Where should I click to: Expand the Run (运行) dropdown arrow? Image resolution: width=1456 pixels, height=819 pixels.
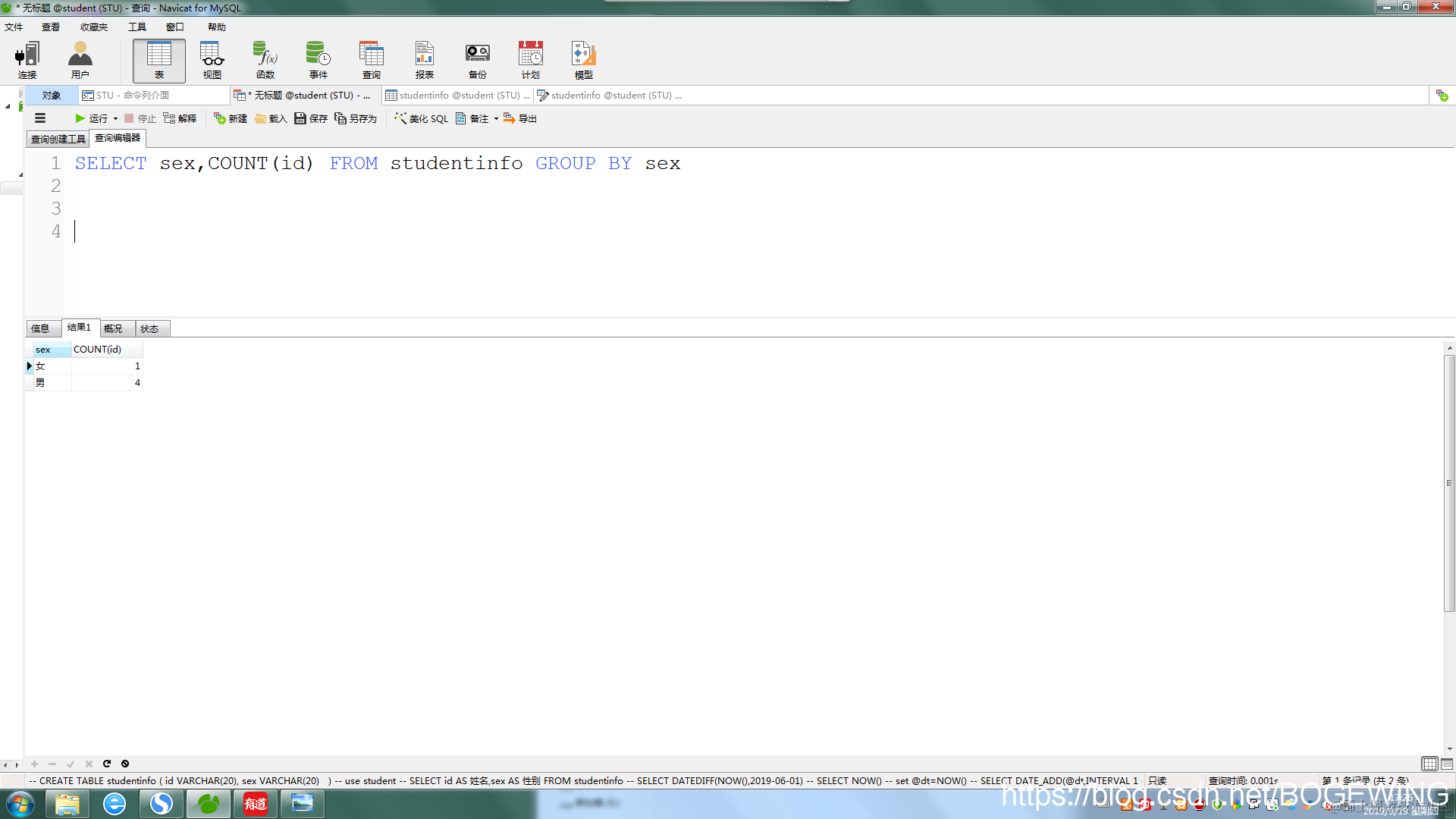point(115,119)
